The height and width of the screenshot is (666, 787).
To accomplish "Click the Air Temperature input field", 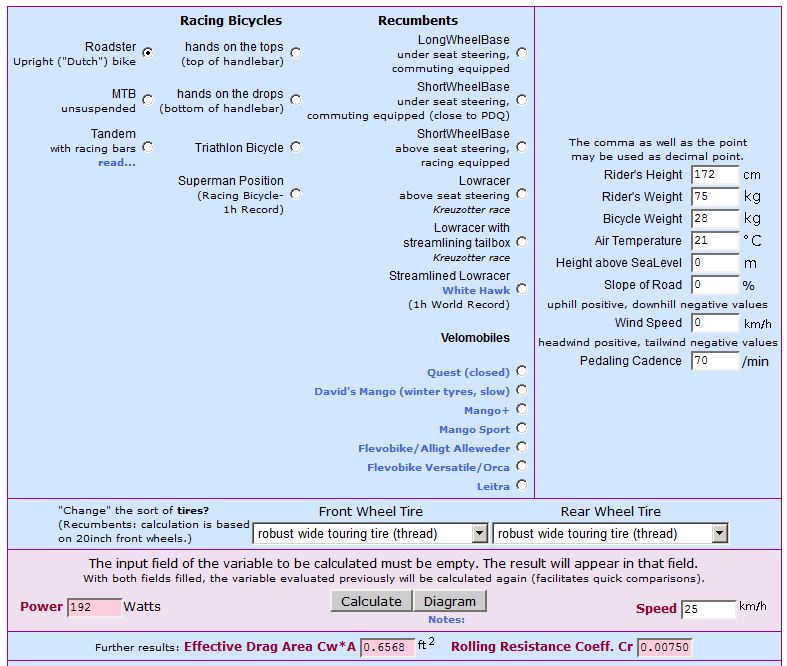I will [715, 241].
